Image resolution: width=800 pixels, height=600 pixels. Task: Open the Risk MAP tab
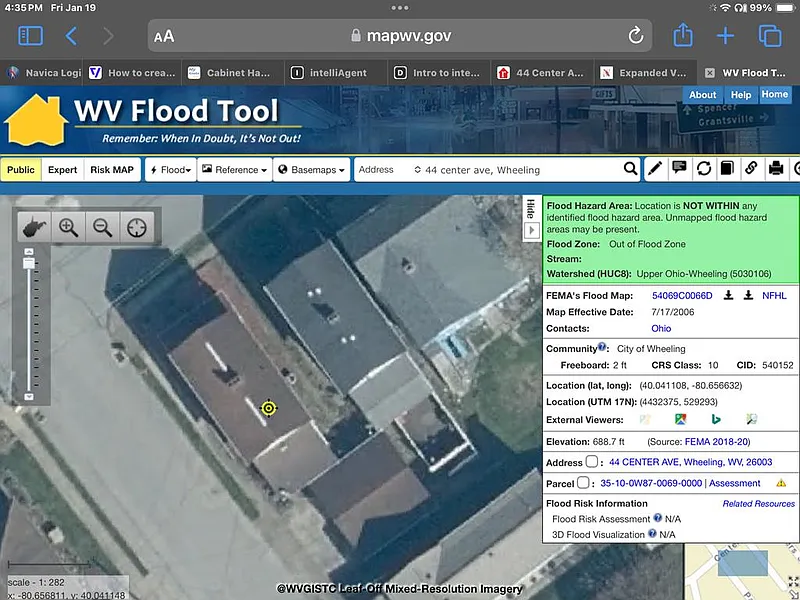(x=112, y=170)
